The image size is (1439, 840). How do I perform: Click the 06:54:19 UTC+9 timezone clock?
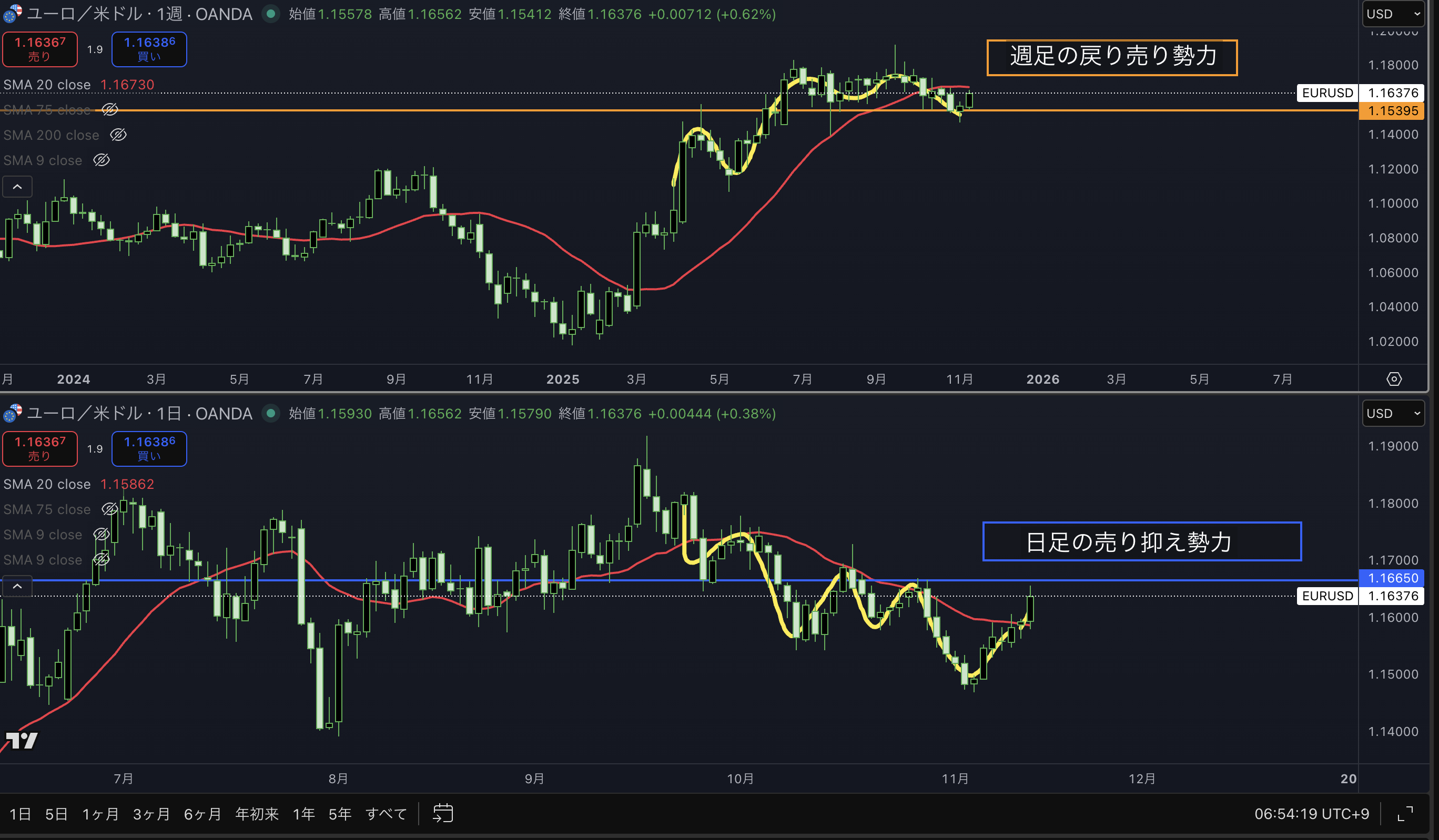(1311, 814)
